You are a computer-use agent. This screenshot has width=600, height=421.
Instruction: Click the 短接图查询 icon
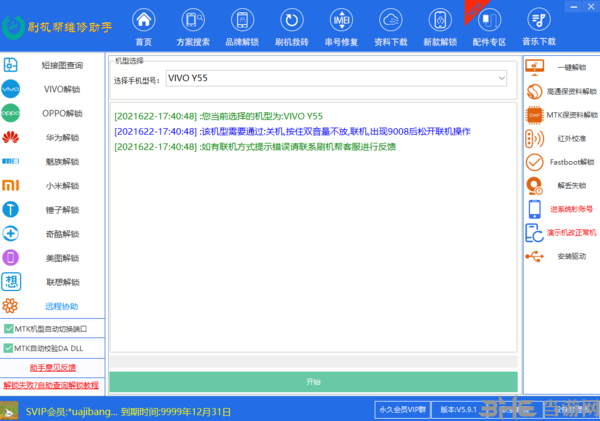click(x=10, y=65)
